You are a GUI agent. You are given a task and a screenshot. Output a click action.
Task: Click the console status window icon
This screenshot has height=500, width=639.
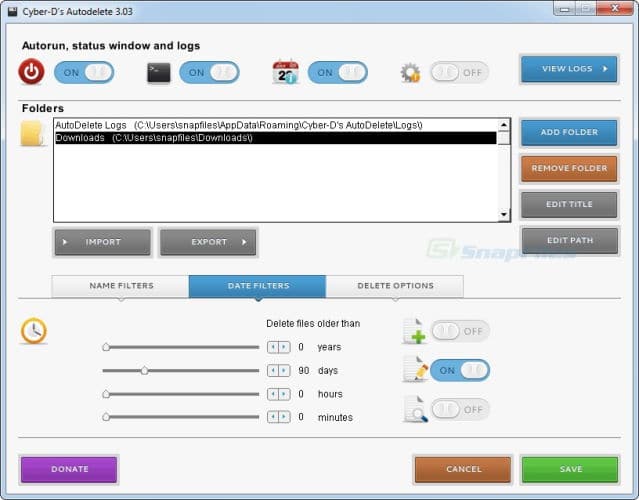coord(158,72)
